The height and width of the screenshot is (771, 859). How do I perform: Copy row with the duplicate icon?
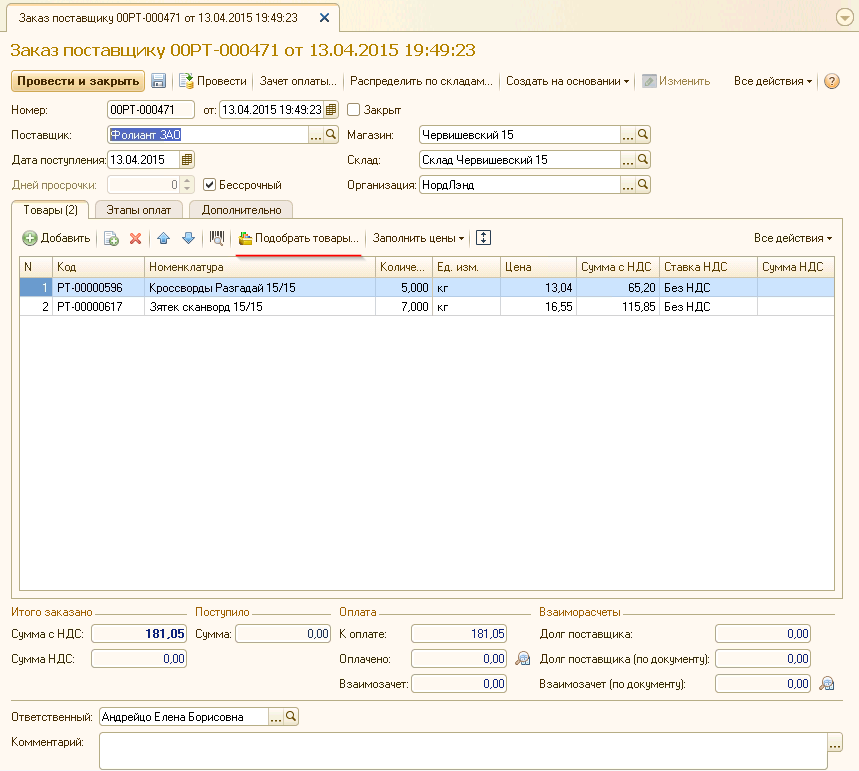[x=111, y=238]
